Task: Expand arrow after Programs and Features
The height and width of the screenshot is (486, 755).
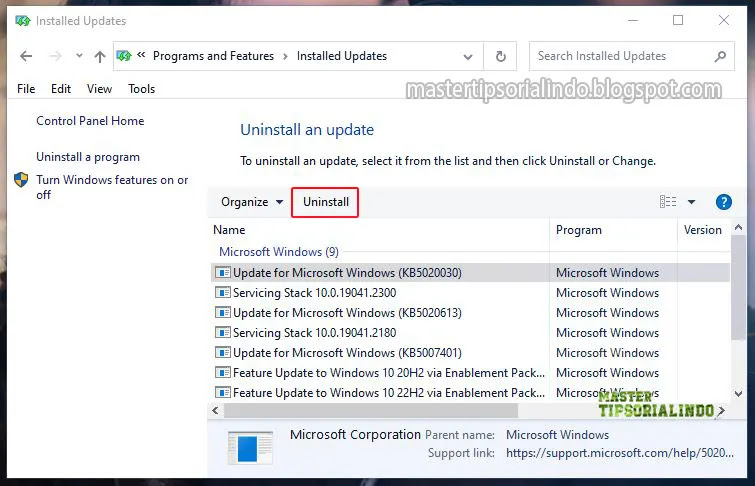Action: click(286, 56)
